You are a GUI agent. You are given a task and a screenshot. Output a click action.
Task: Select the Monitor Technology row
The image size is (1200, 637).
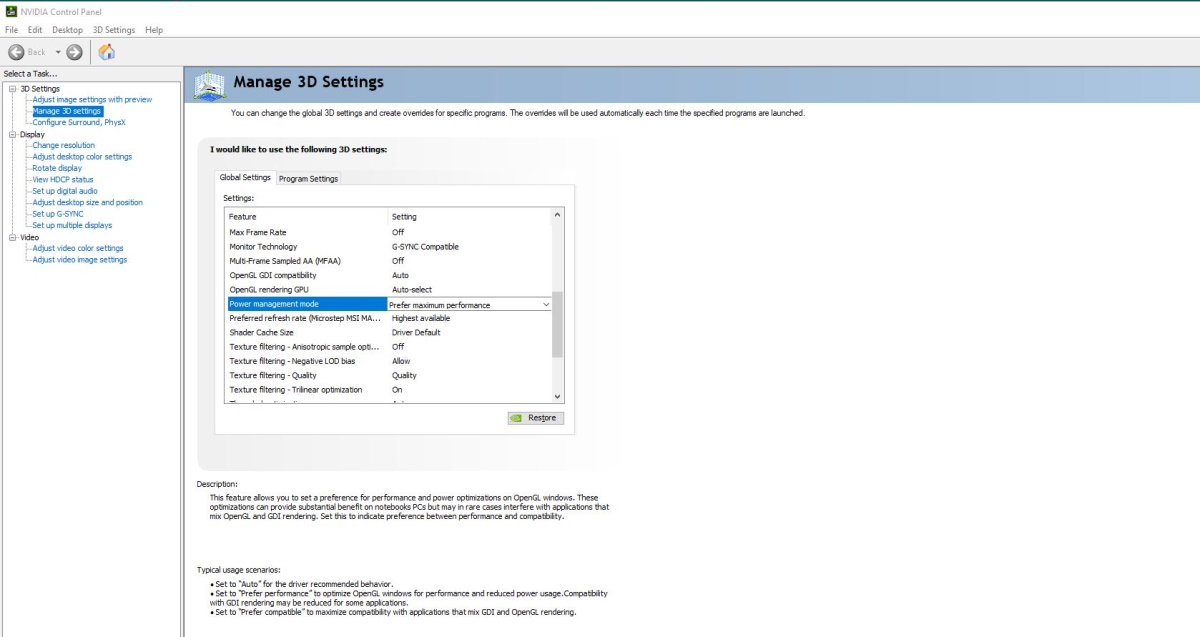point(306,247)
